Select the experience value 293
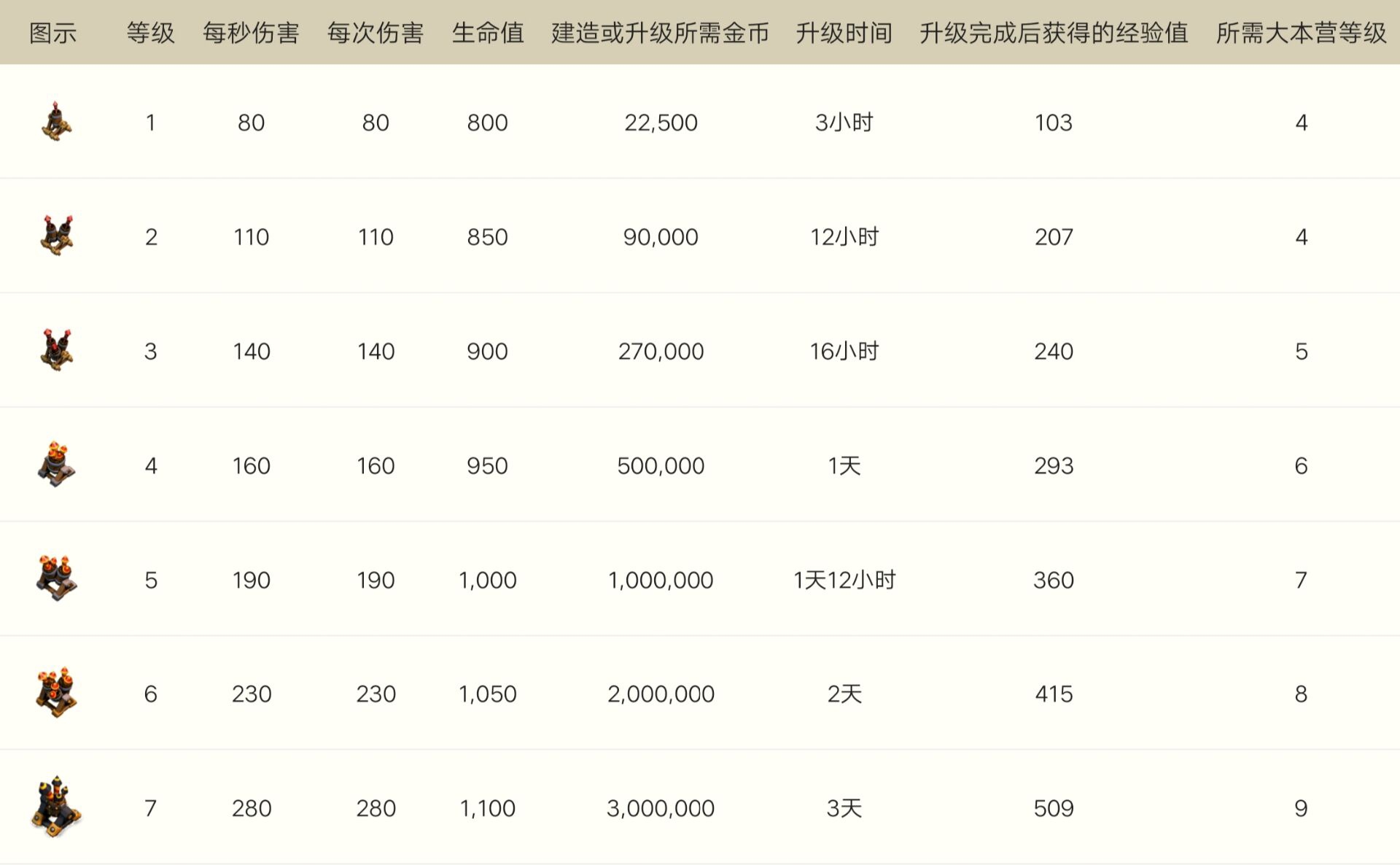Viewport: 1400px width, 865px height. pyautogui.click(x=1054, y=466)
